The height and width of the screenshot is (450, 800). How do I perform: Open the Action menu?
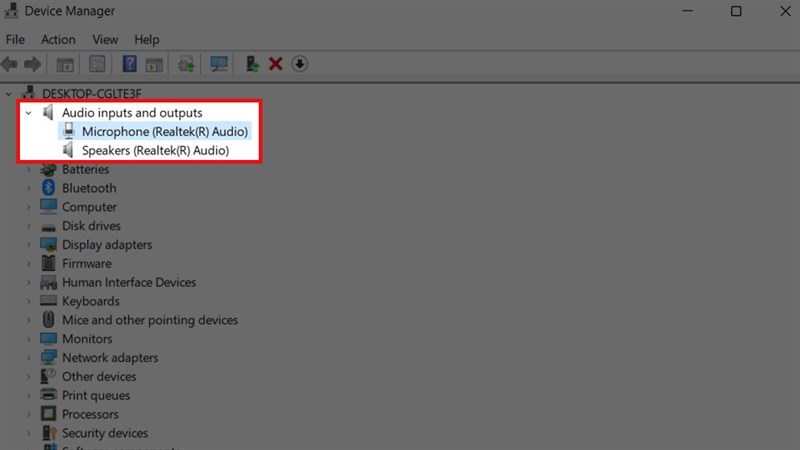point(58,39)
